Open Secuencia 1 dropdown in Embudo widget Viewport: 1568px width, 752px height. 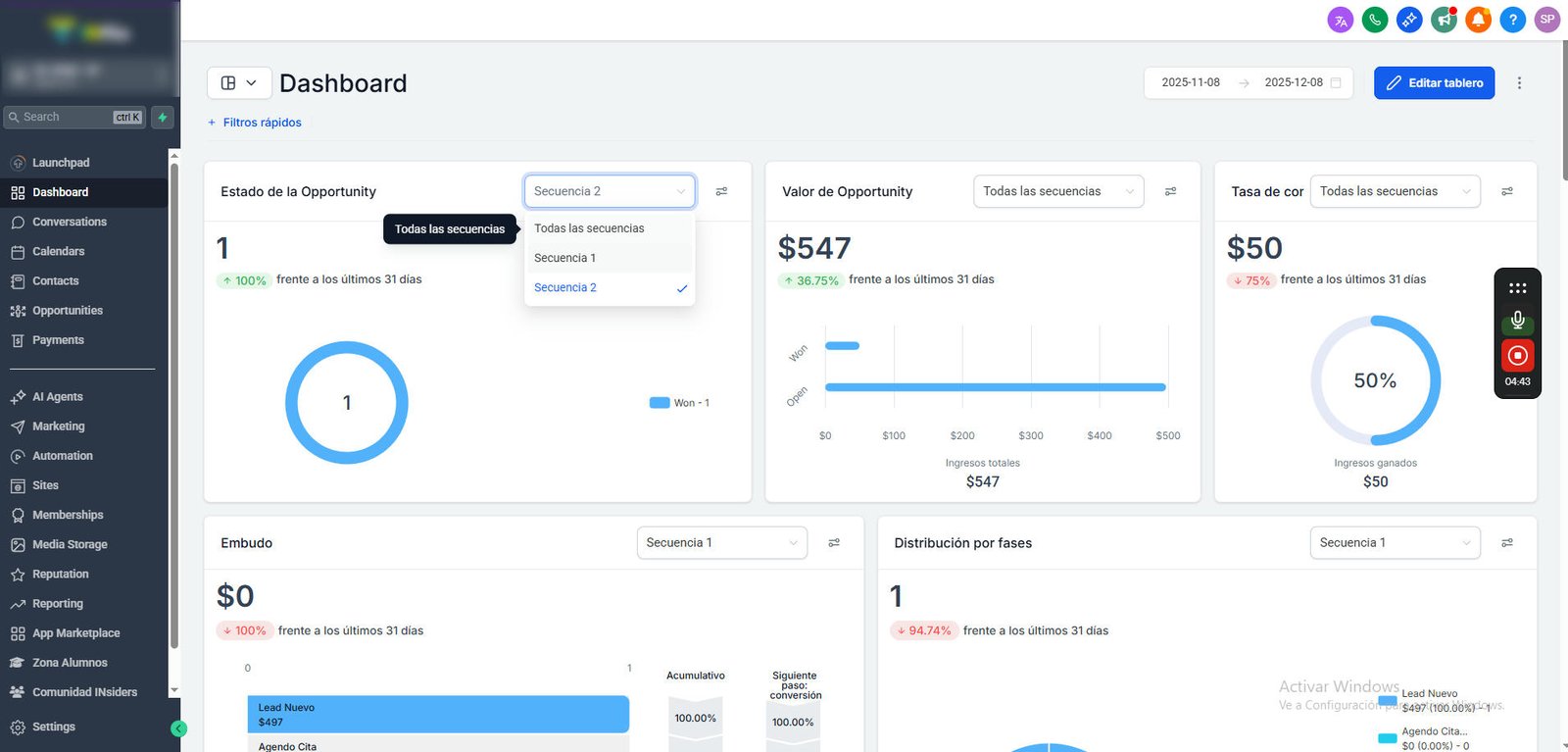point(722,542)
